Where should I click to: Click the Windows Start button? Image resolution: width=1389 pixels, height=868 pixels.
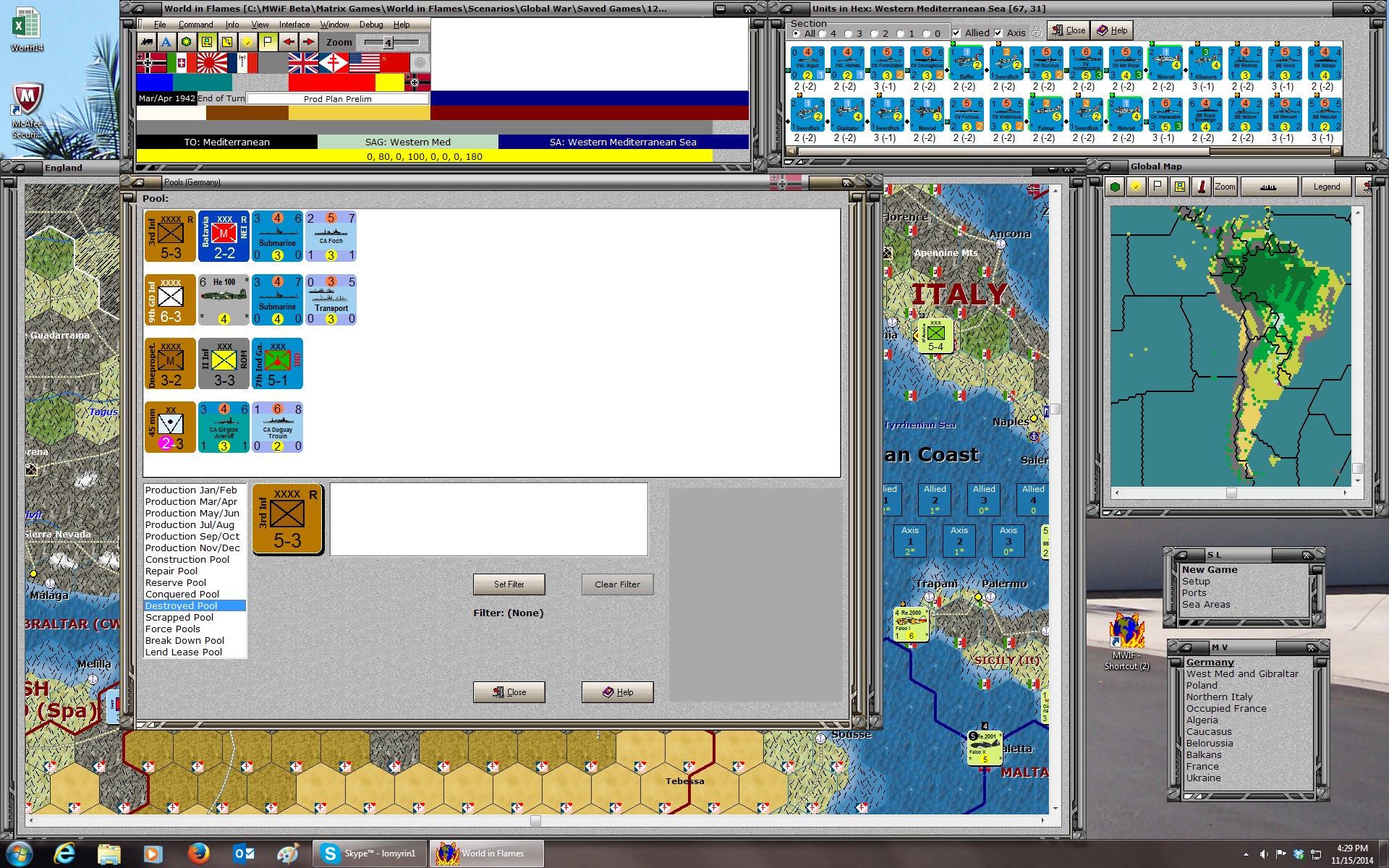20,854
